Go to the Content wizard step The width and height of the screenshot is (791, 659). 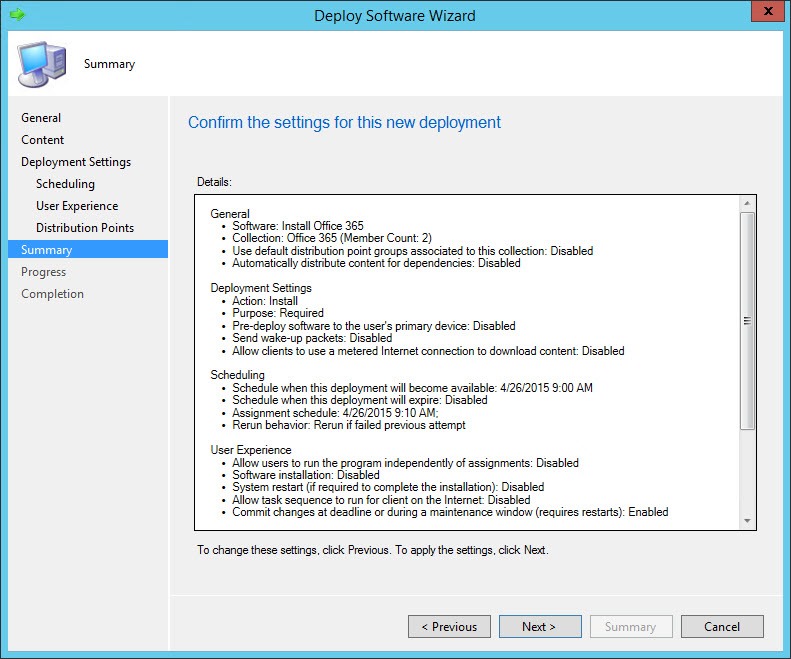[x=43, y=140]
